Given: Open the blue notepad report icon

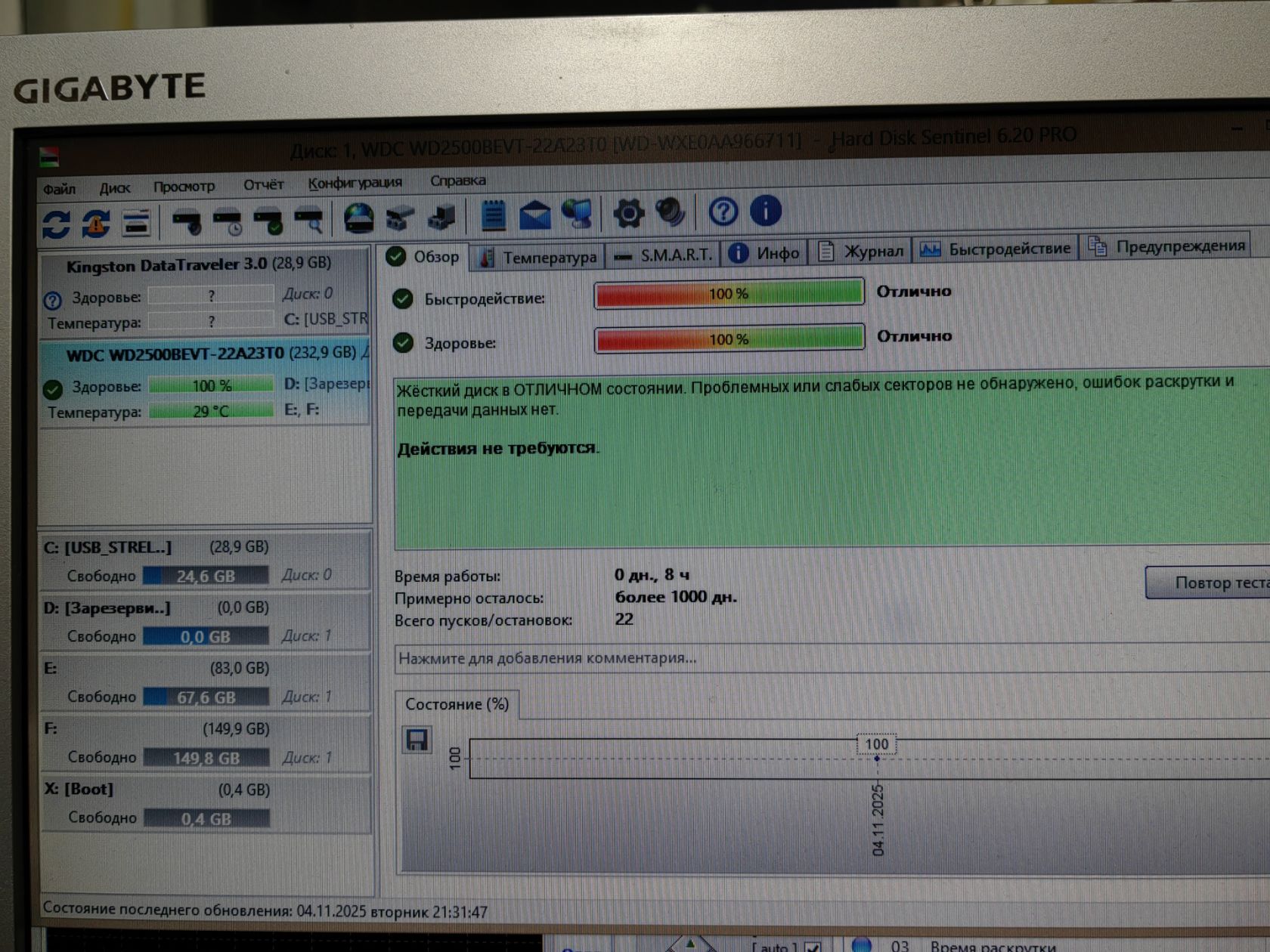Looking at the screenshot, I should tap(493, 215).
